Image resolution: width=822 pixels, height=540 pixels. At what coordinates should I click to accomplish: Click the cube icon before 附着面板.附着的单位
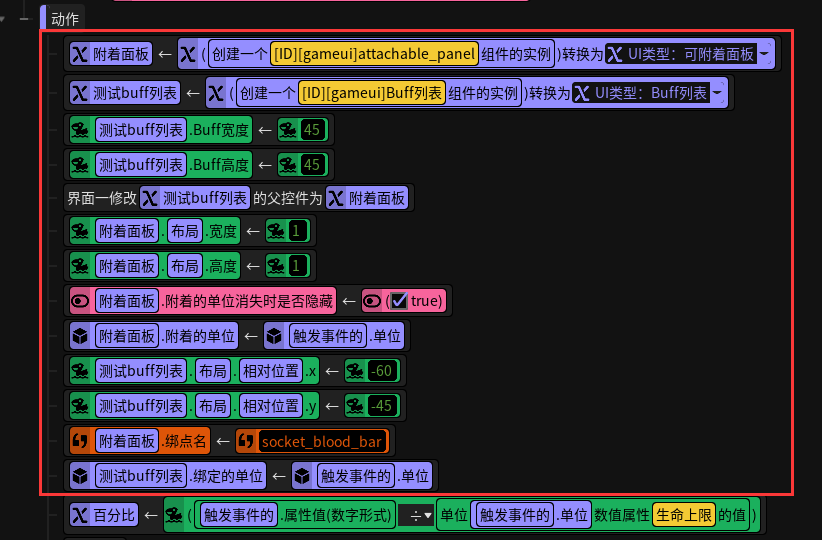(80, 336)
